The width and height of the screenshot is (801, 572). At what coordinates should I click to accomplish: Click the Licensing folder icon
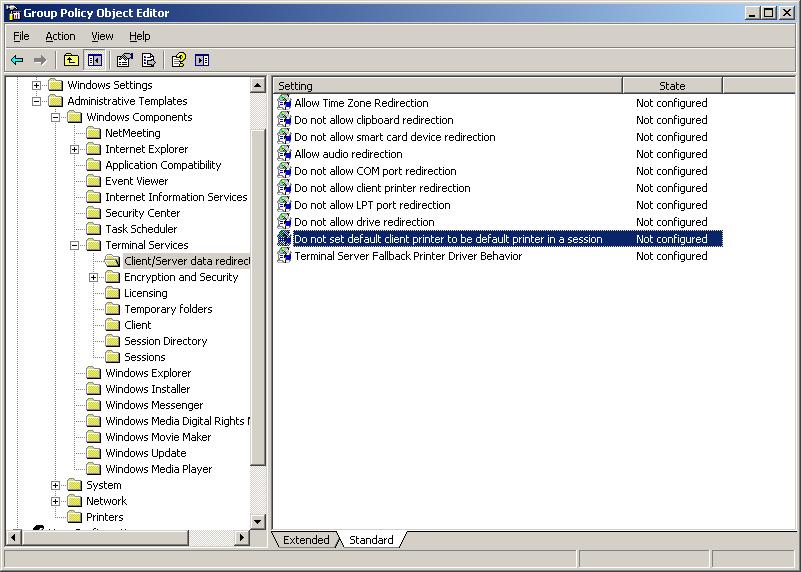pyautogui.click(x=112, y=293)
